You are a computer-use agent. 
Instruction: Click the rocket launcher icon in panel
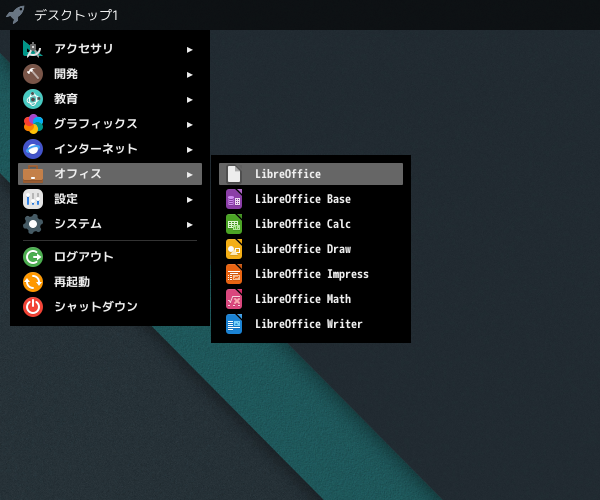(15, 15)
